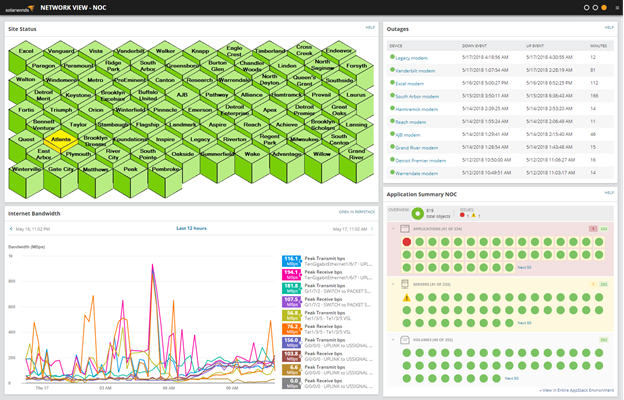Open the Vanderbilt modem outage link
This screenshot has height=400, width=624.
(415, 71)
